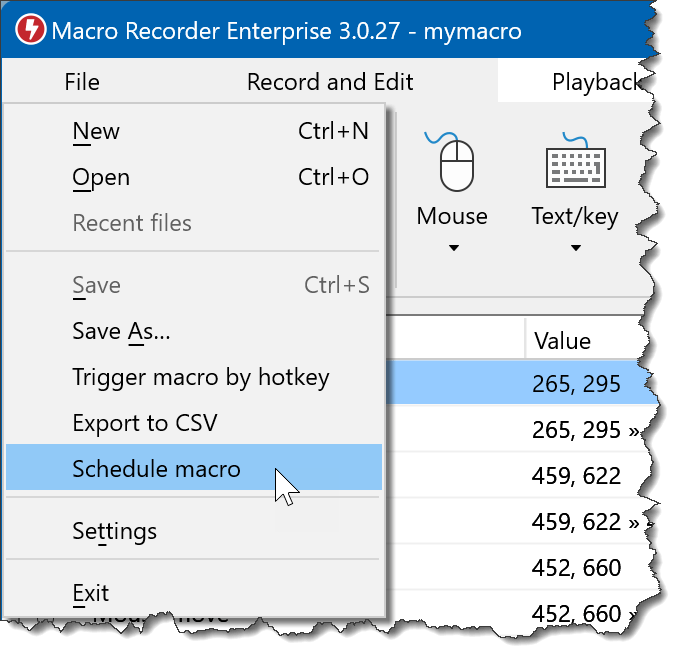Click the Mouse tool icon

pos(452,162)
